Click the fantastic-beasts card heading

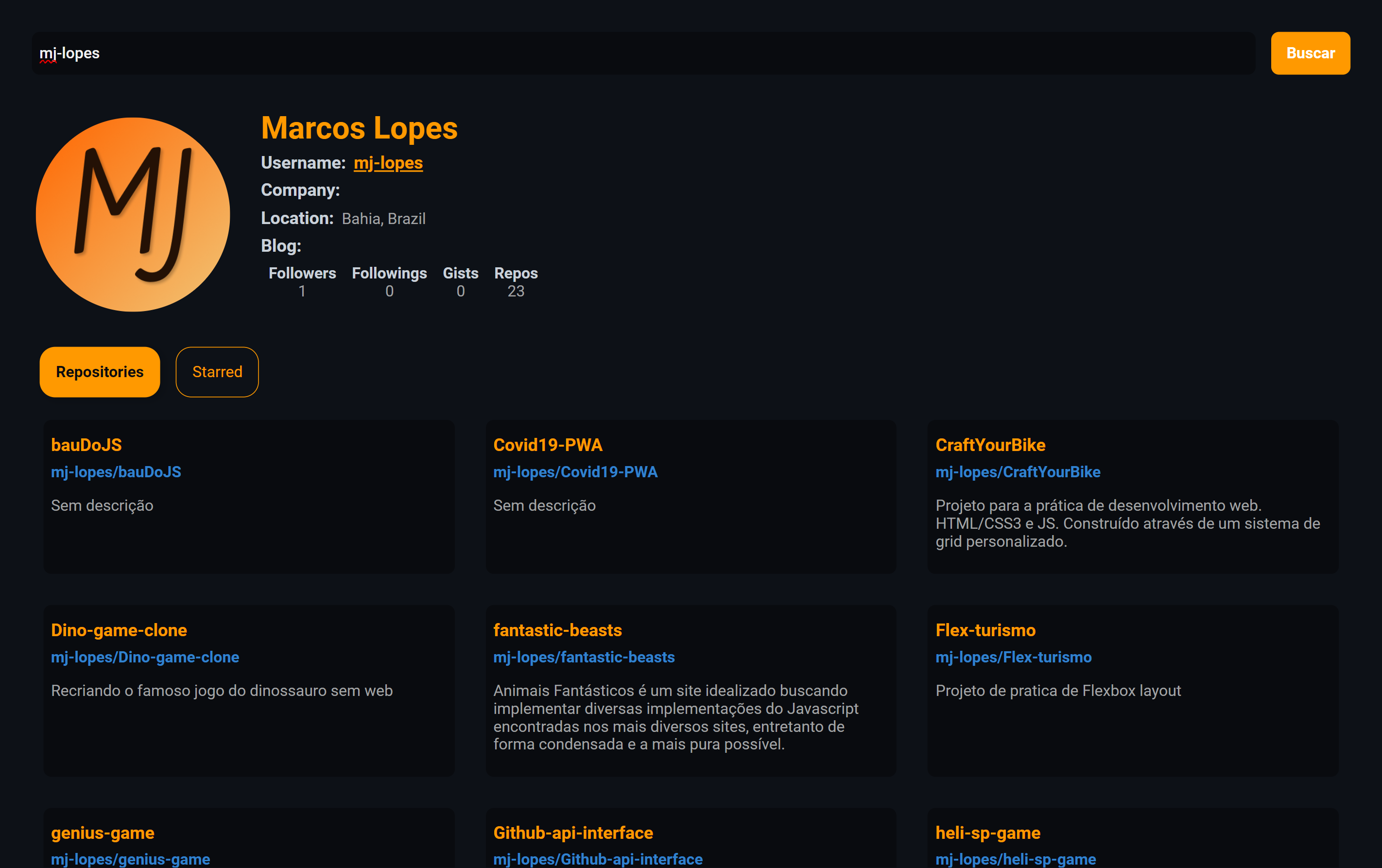(557, 630)
